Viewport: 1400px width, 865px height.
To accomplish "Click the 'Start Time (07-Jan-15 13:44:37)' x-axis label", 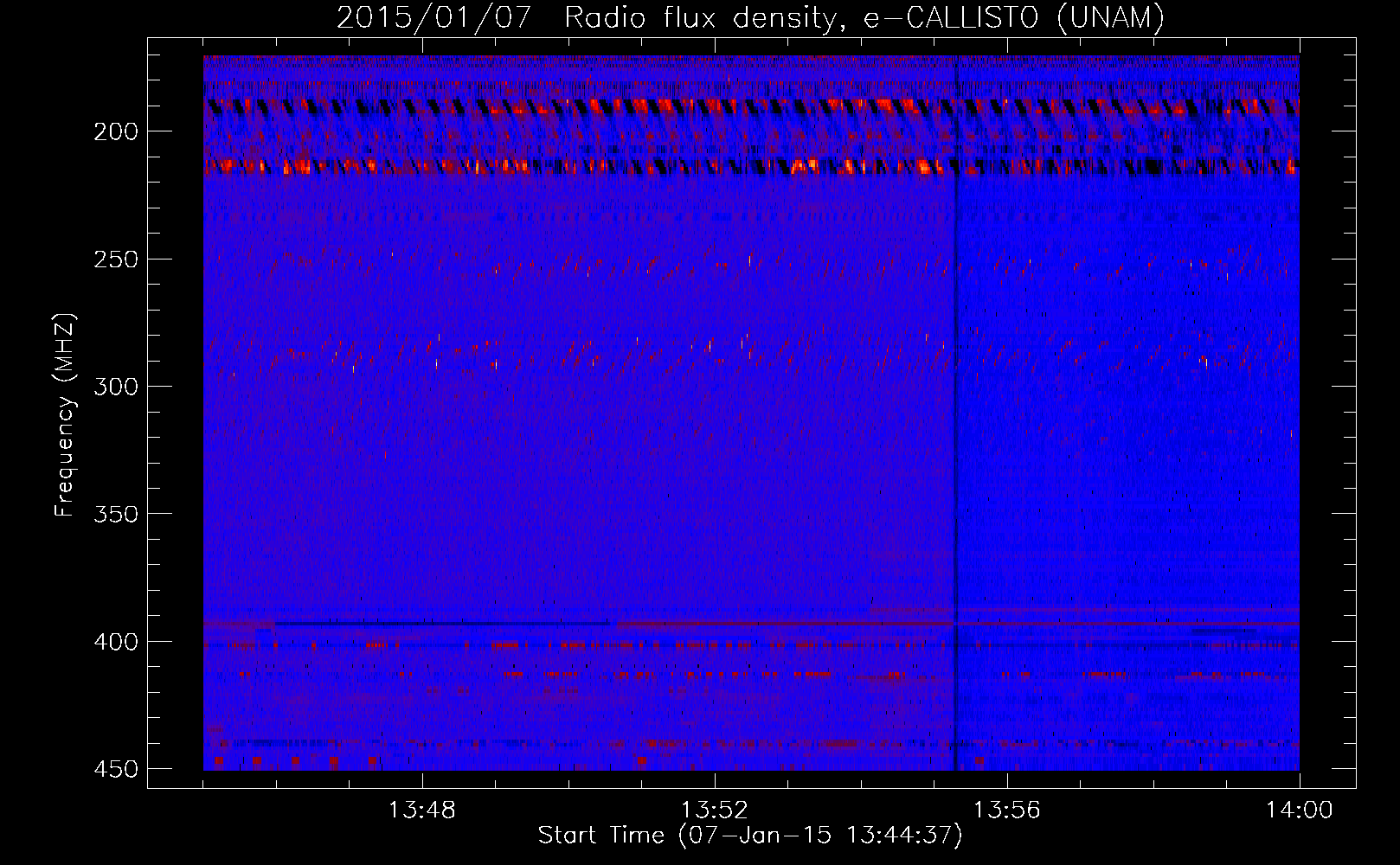I will pos(750,836).
